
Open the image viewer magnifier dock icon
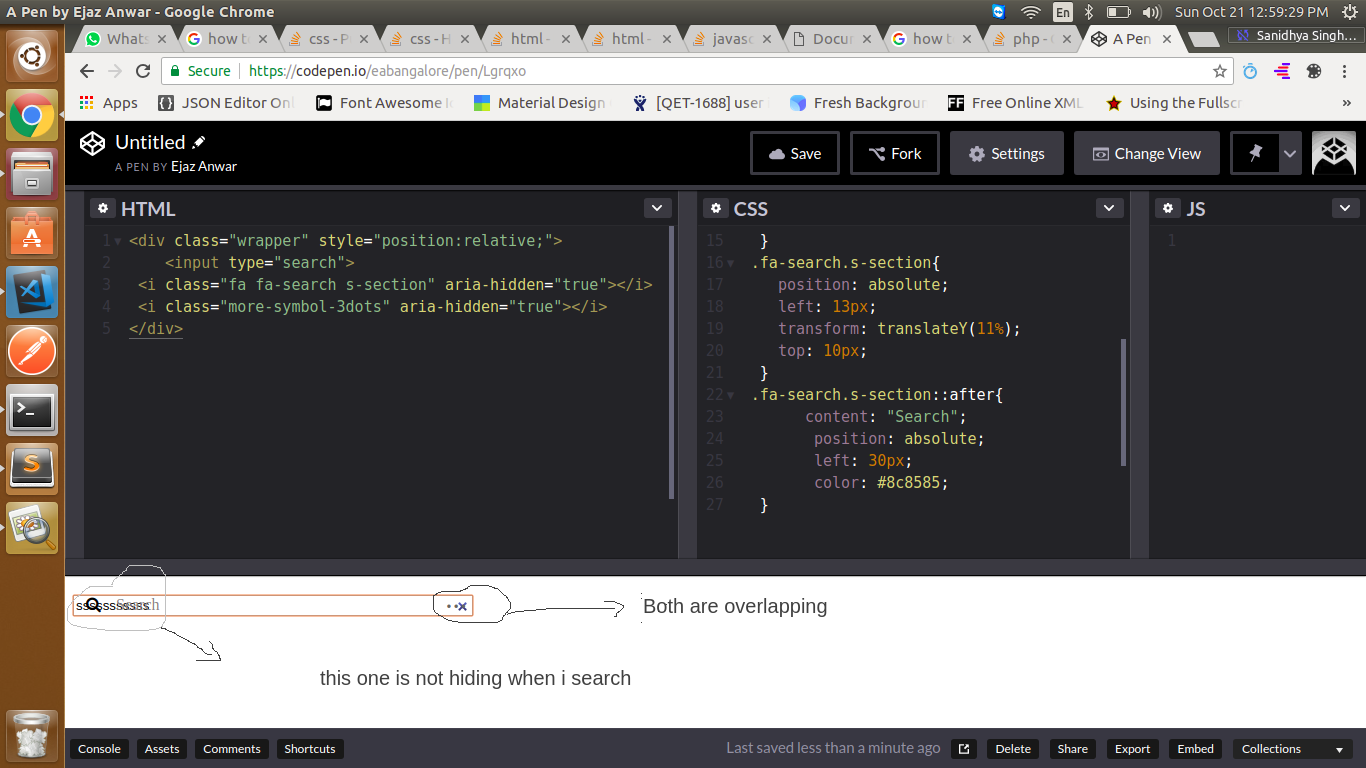click(x=33, y=528)
